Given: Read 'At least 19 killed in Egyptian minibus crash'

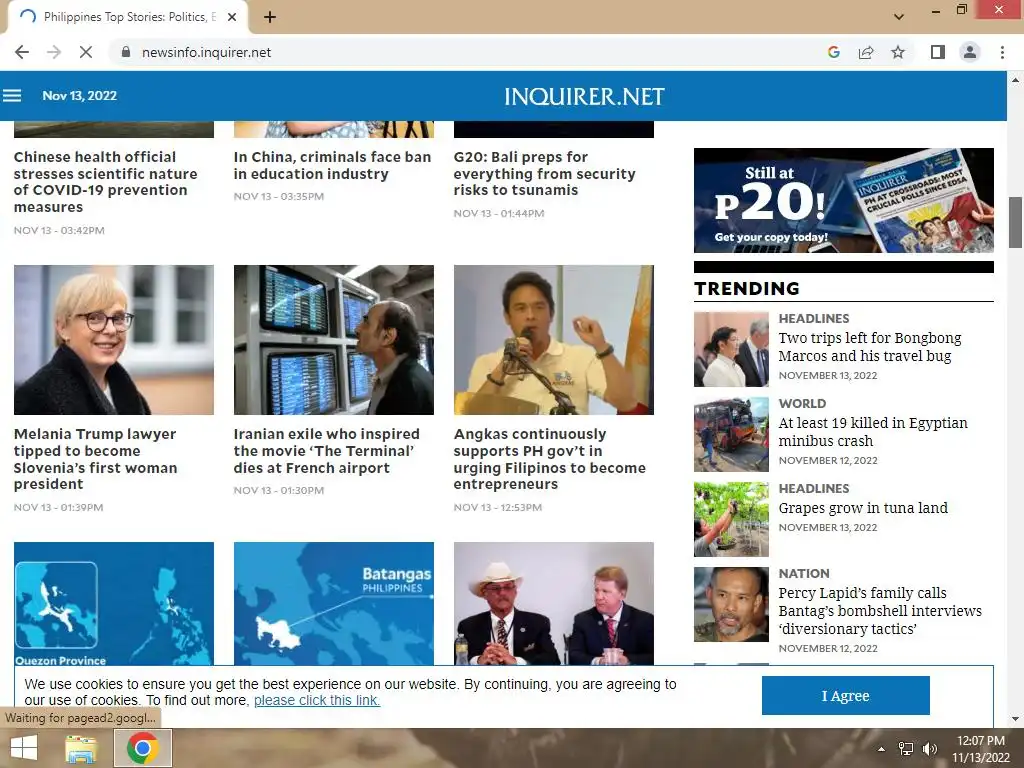Looking at the screenshot, I should pos(873,432).
